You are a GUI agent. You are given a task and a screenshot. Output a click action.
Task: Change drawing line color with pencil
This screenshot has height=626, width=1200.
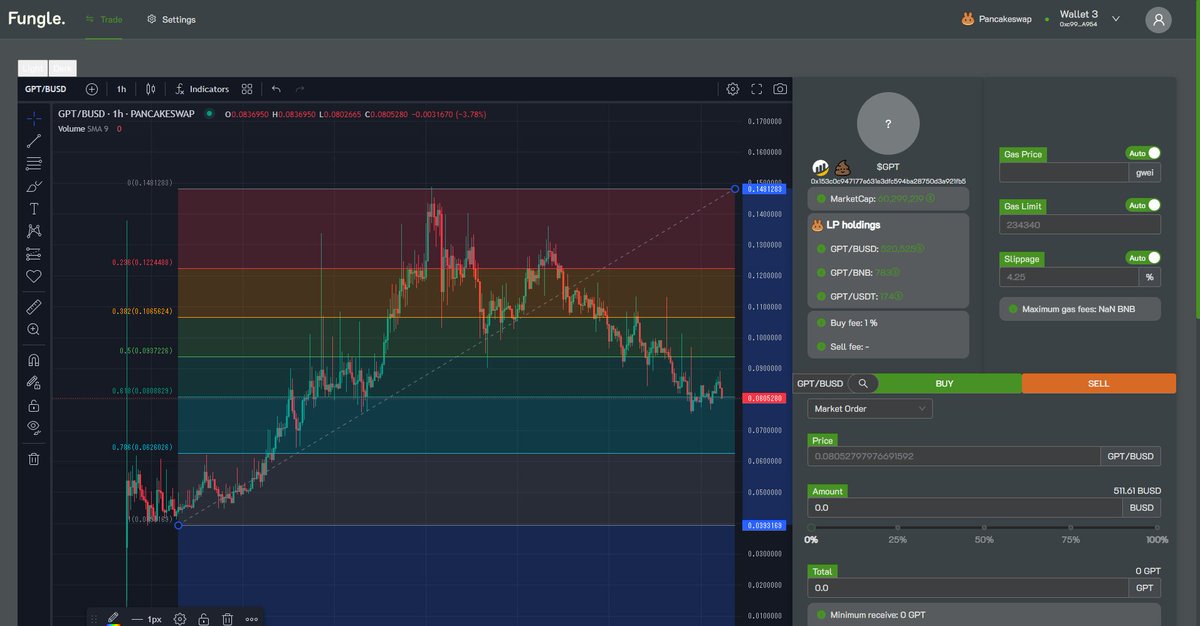coord(113,619)
